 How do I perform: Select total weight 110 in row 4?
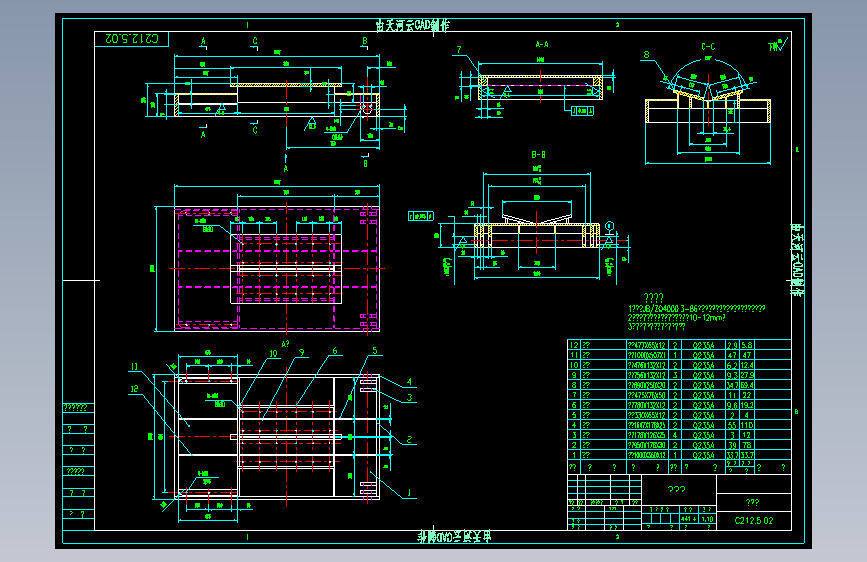tap(746, 425)
